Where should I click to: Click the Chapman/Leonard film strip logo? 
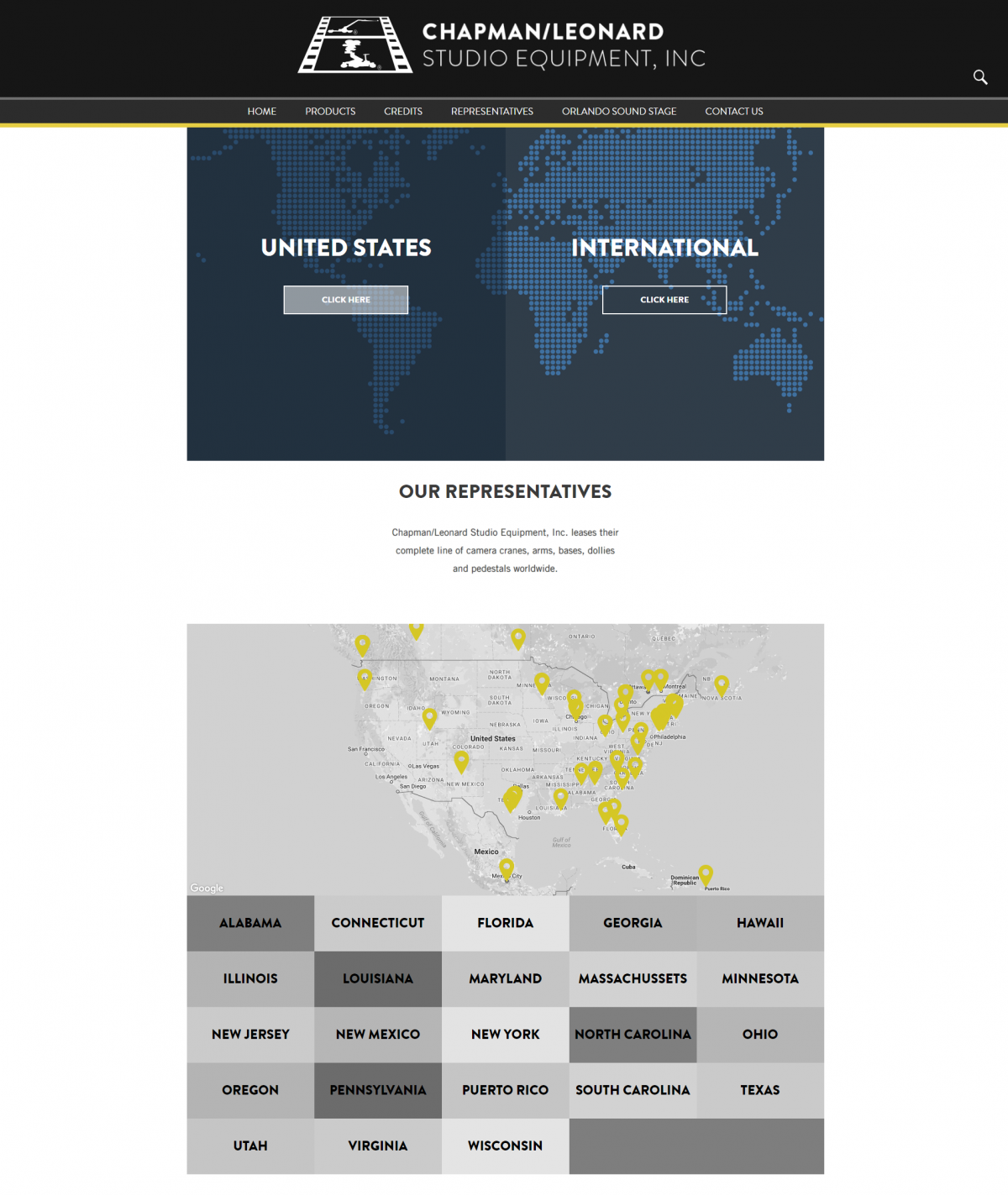355,45
